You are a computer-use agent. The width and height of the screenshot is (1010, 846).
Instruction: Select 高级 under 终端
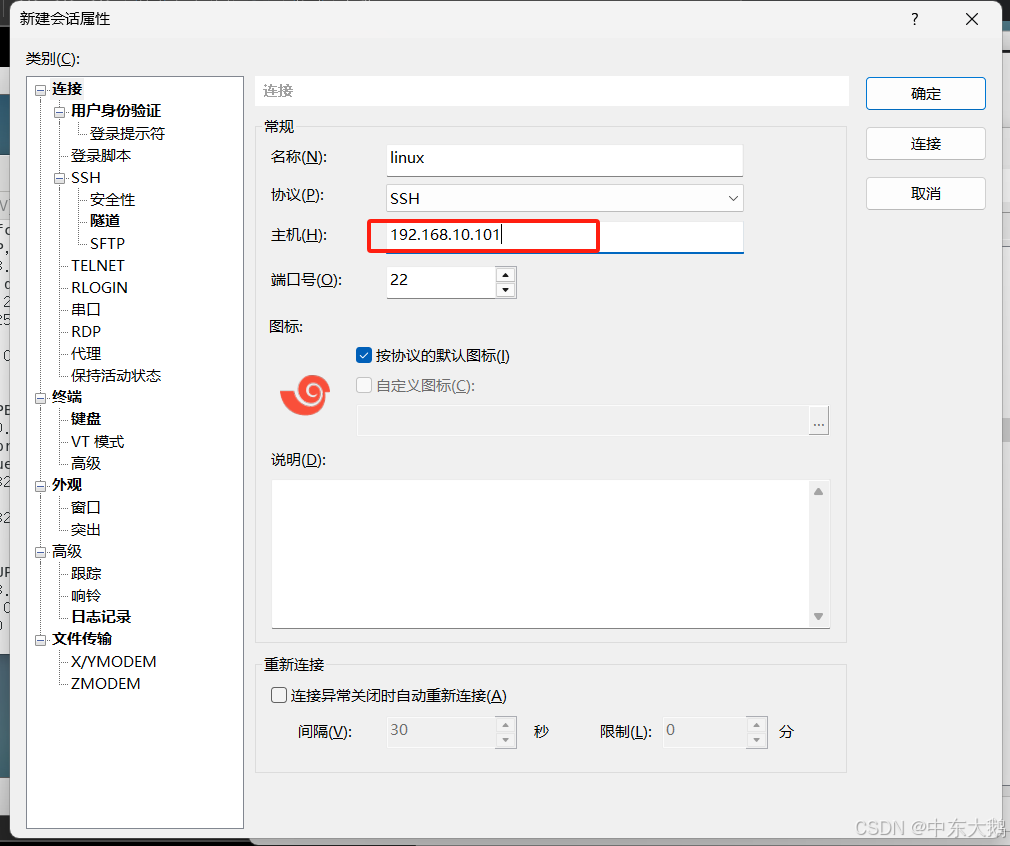click(x=86, y=463)
